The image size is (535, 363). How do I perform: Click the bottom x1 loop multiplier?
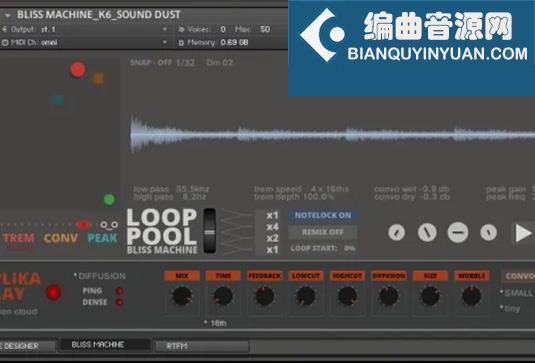[272, 250]
